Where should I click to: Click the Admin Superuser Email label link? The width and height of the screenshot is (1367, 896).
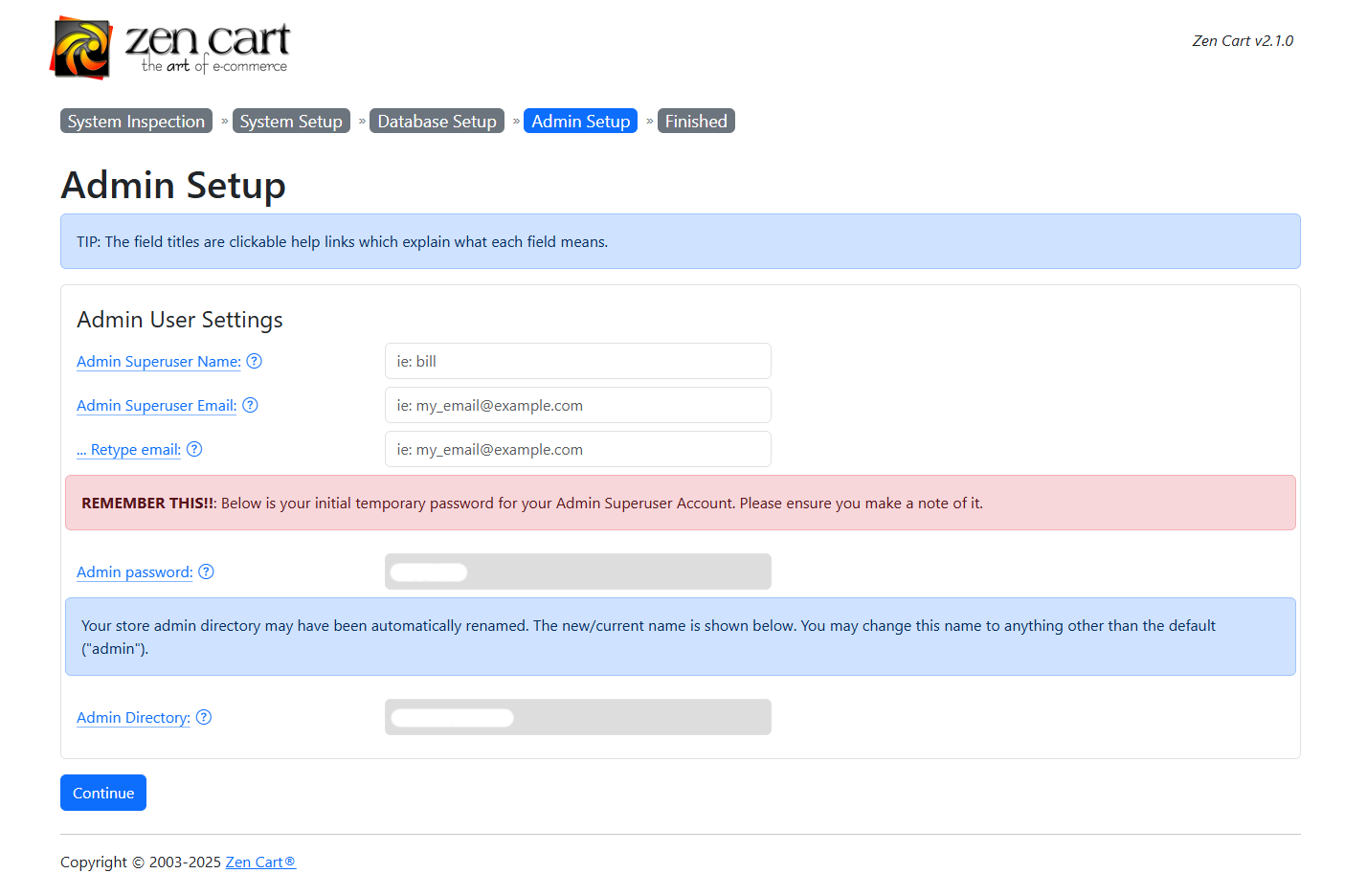click(155, 405)
